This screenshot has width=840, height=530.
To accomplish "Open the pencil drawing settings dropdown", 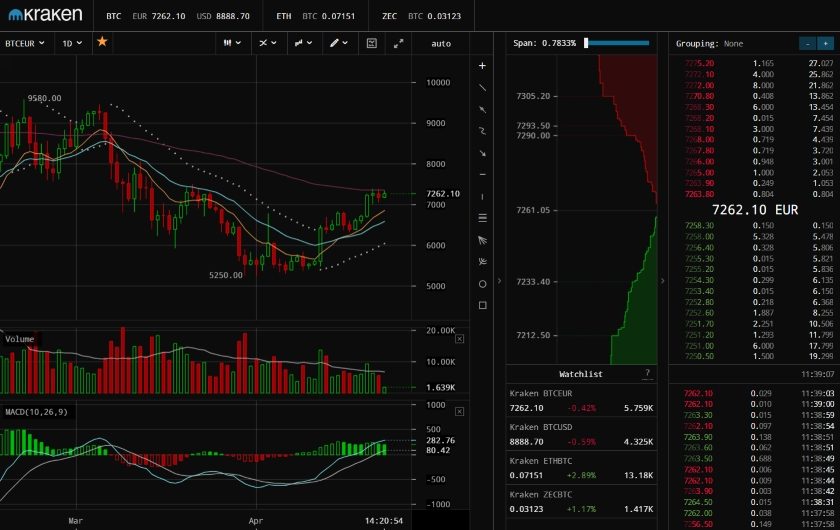I will [x=339, y=43].
